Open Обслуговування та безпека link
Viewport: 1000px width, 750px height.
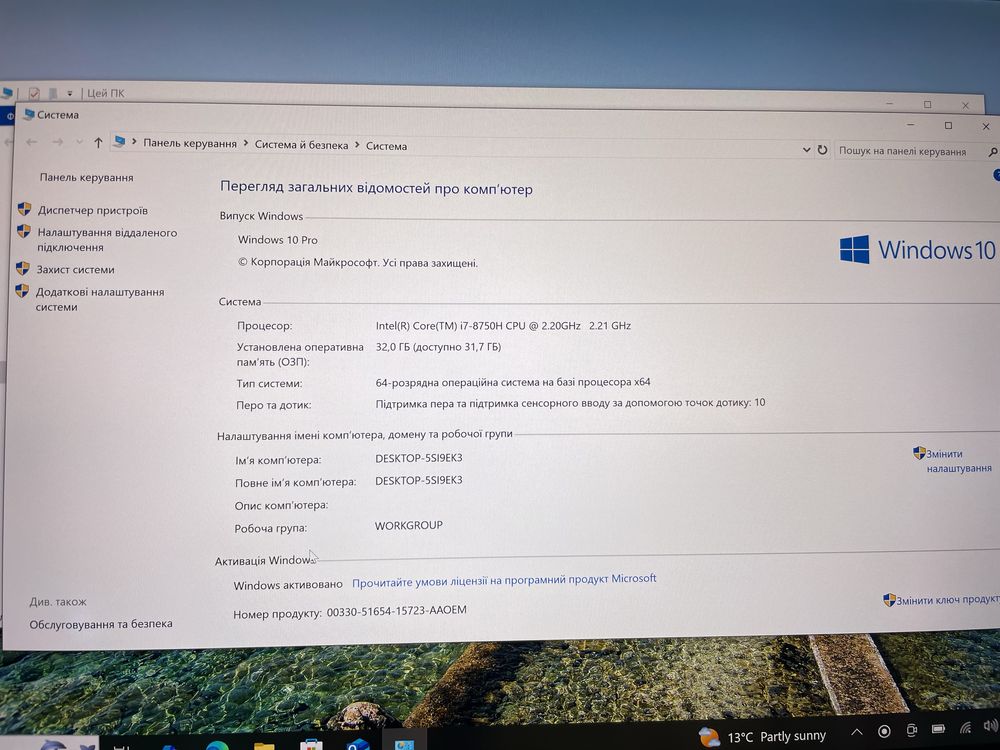(101, 624)
